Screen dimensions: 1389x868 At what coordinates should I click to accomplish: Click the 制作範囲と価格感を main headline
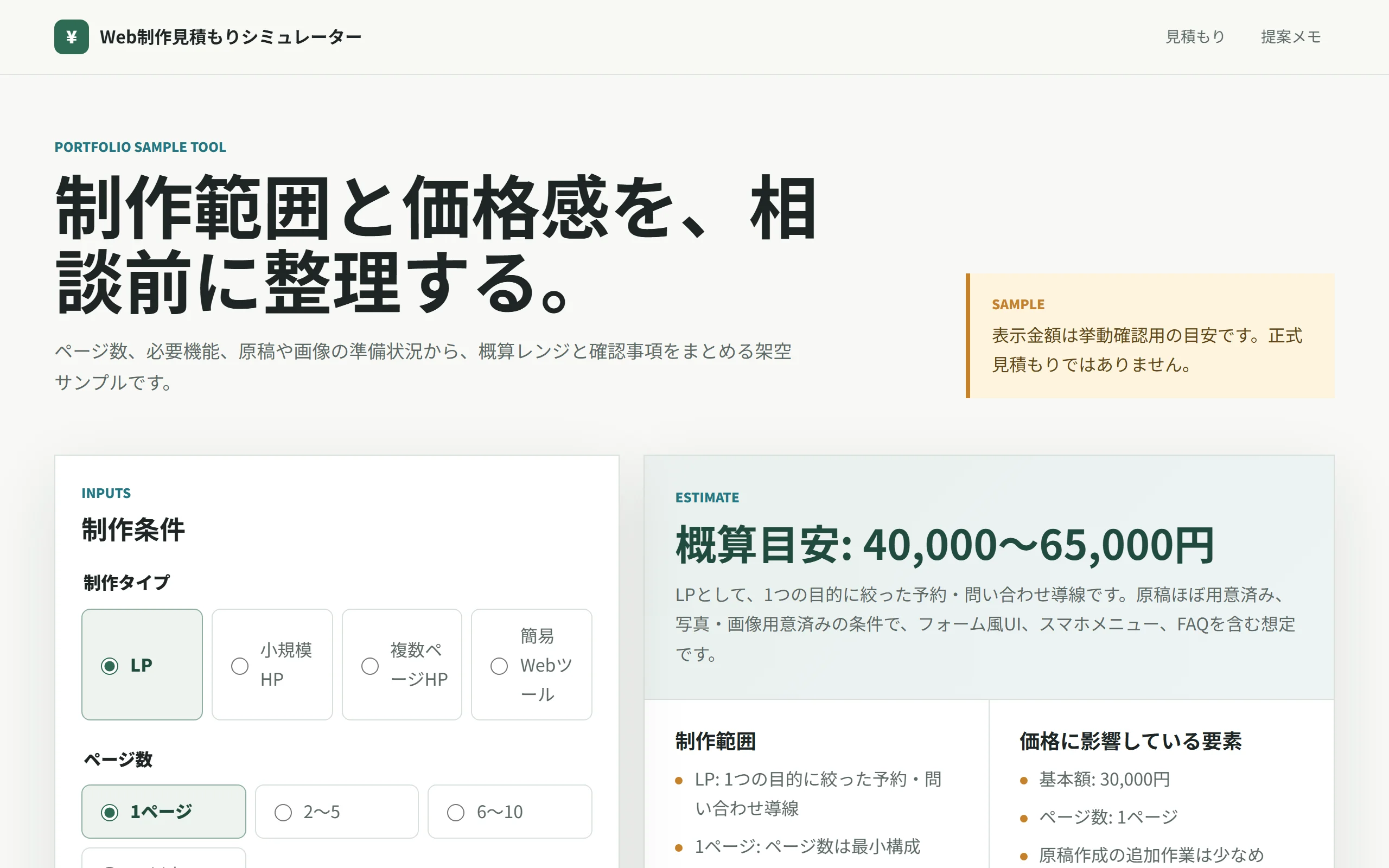point(436,245)
